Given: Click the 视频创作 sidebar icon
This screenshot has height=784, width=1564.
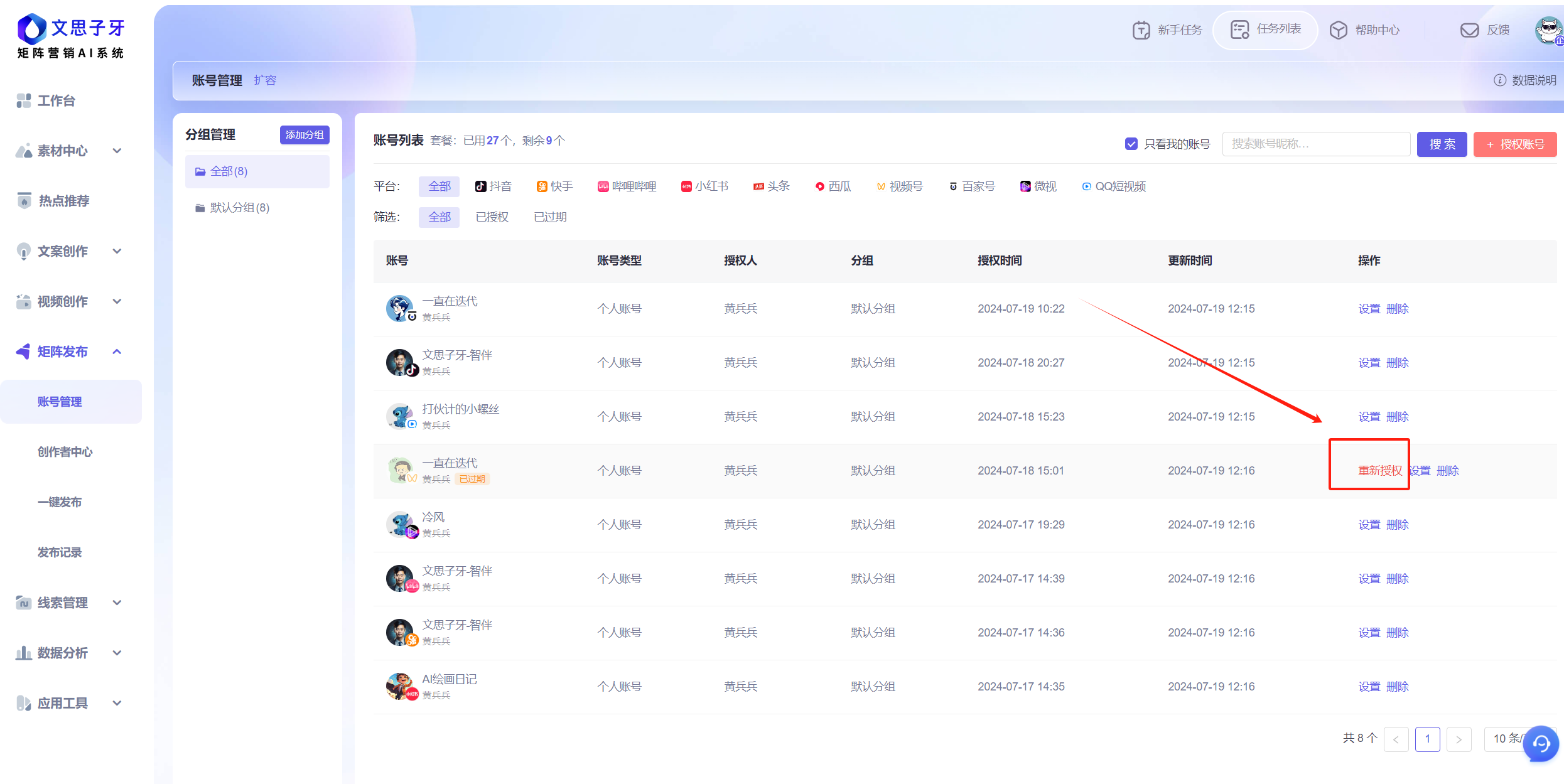Looking at the screenshot, I should (x=24, y=301).
